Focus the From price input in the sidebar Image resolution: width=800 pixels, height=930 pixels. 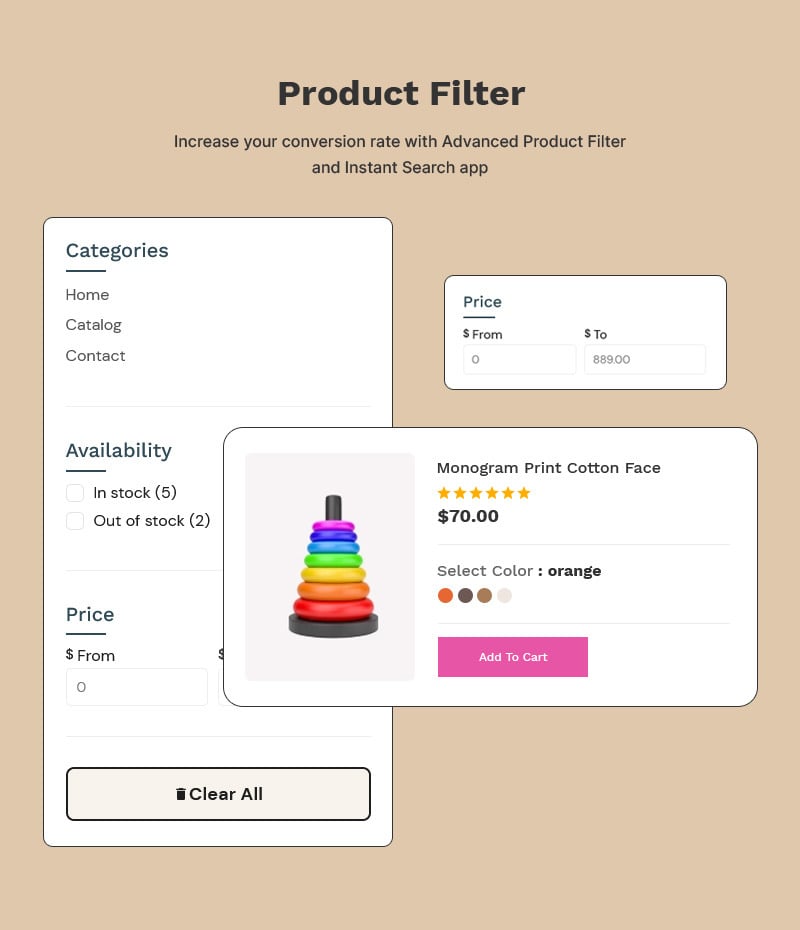pyautogui.click(x=137, y=687)
